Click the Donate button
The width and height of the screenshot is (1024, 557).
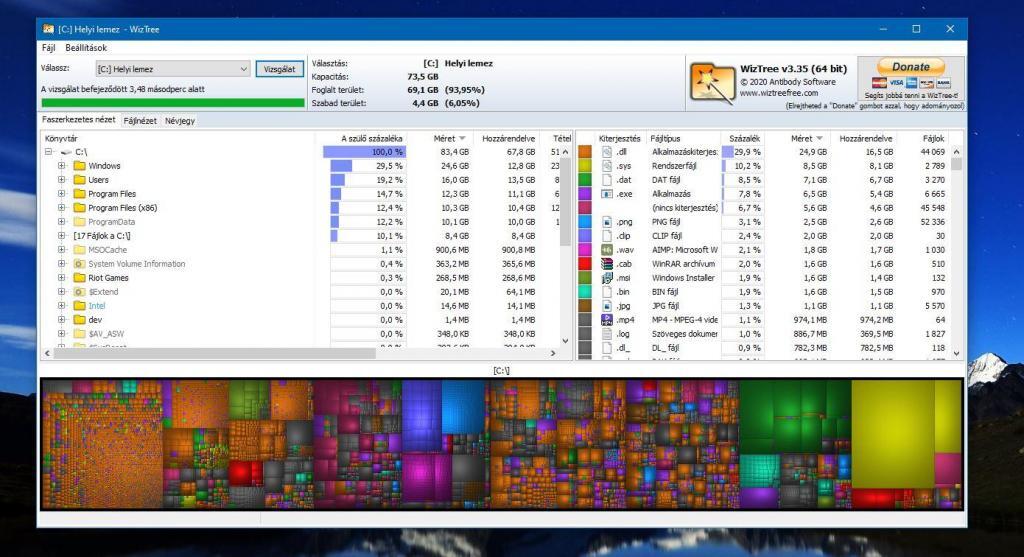(x=910, y=67)
